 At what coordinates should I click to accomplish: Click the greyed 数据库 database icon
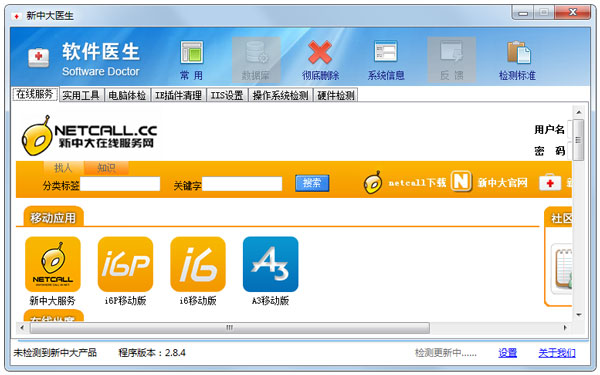256,60
